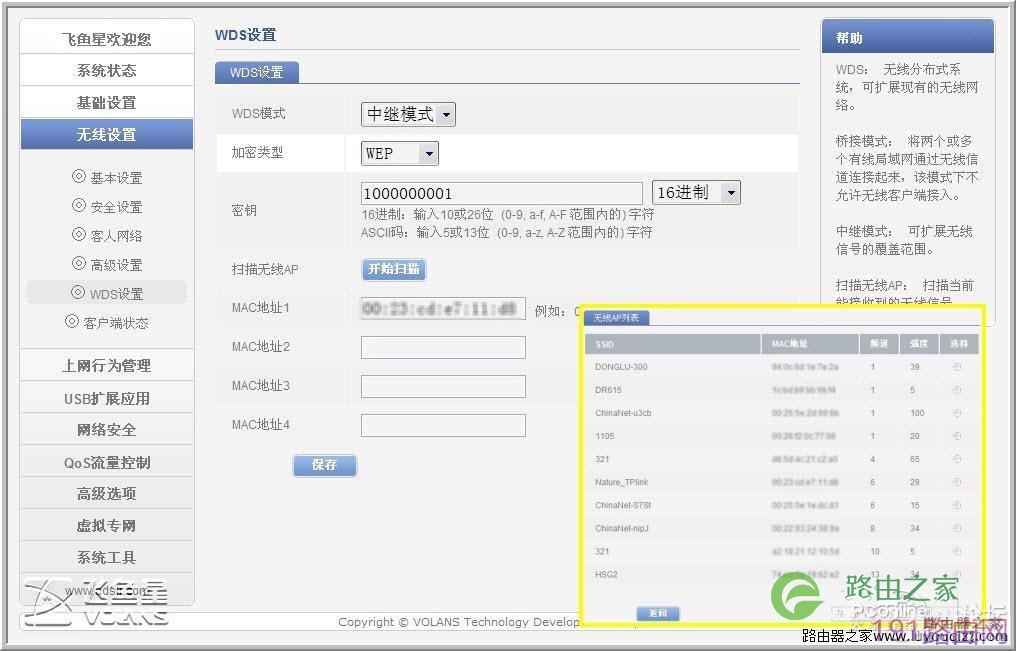Open the QoS流量控制 section
The width and height of the screenshot is (1016, 651).
click(x=107, y=462)
